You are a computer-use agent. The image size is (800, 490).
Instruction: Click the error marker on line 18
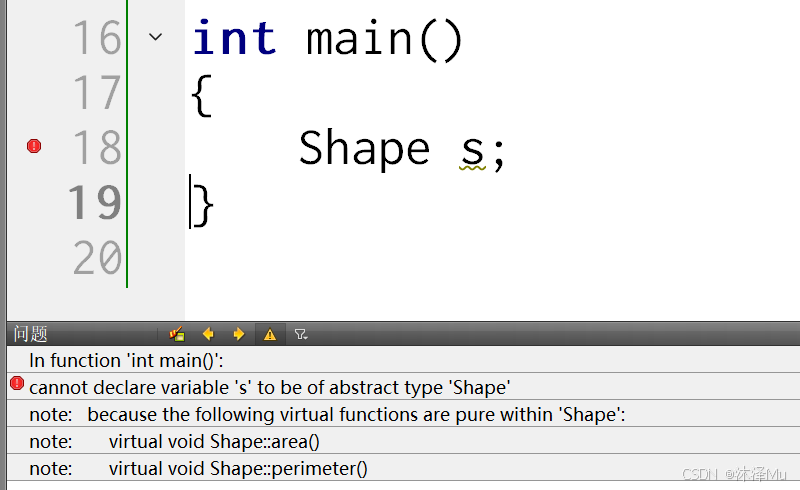click(34, 146)
